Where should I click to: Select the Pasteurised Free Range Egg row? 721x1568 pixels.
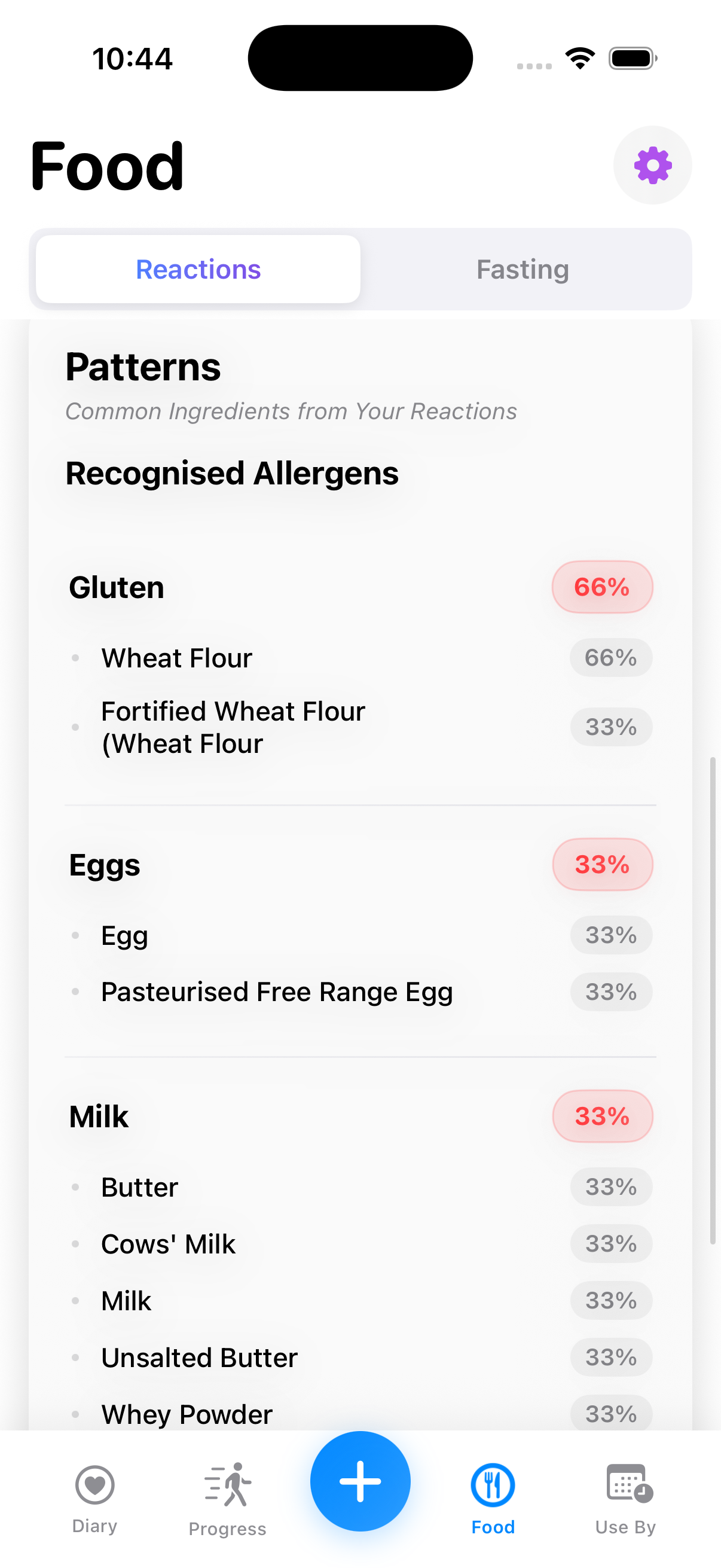click(277, 992)
